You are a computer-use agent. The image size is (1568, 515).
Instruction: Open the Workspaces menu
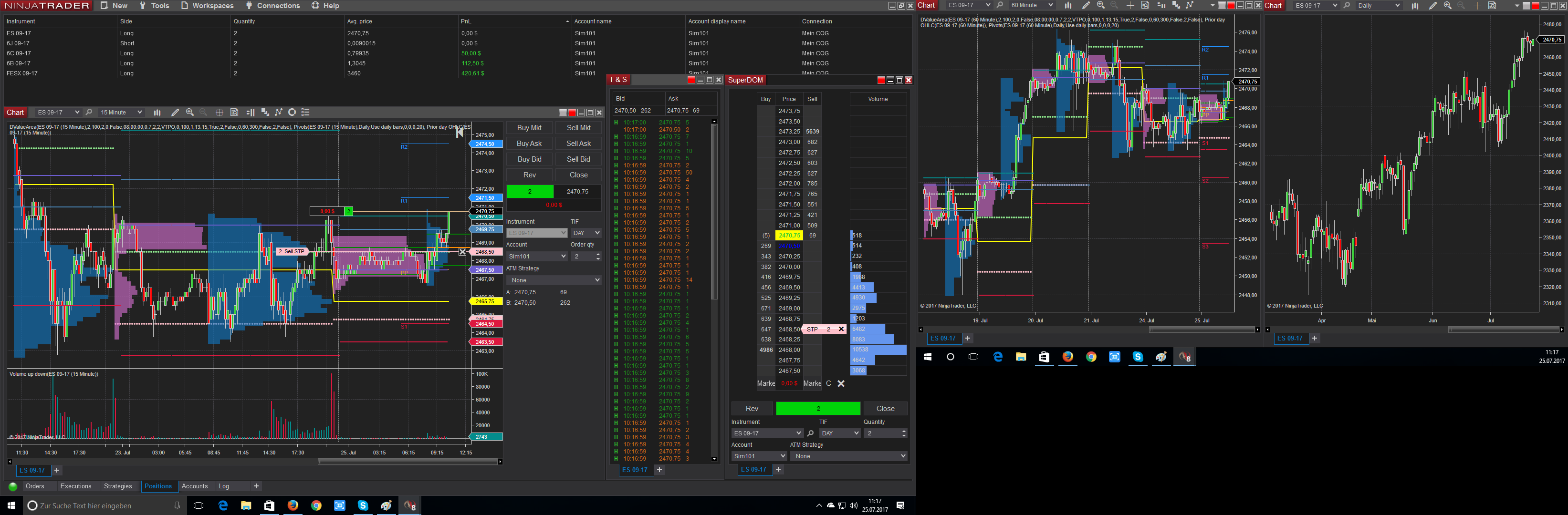207,5
